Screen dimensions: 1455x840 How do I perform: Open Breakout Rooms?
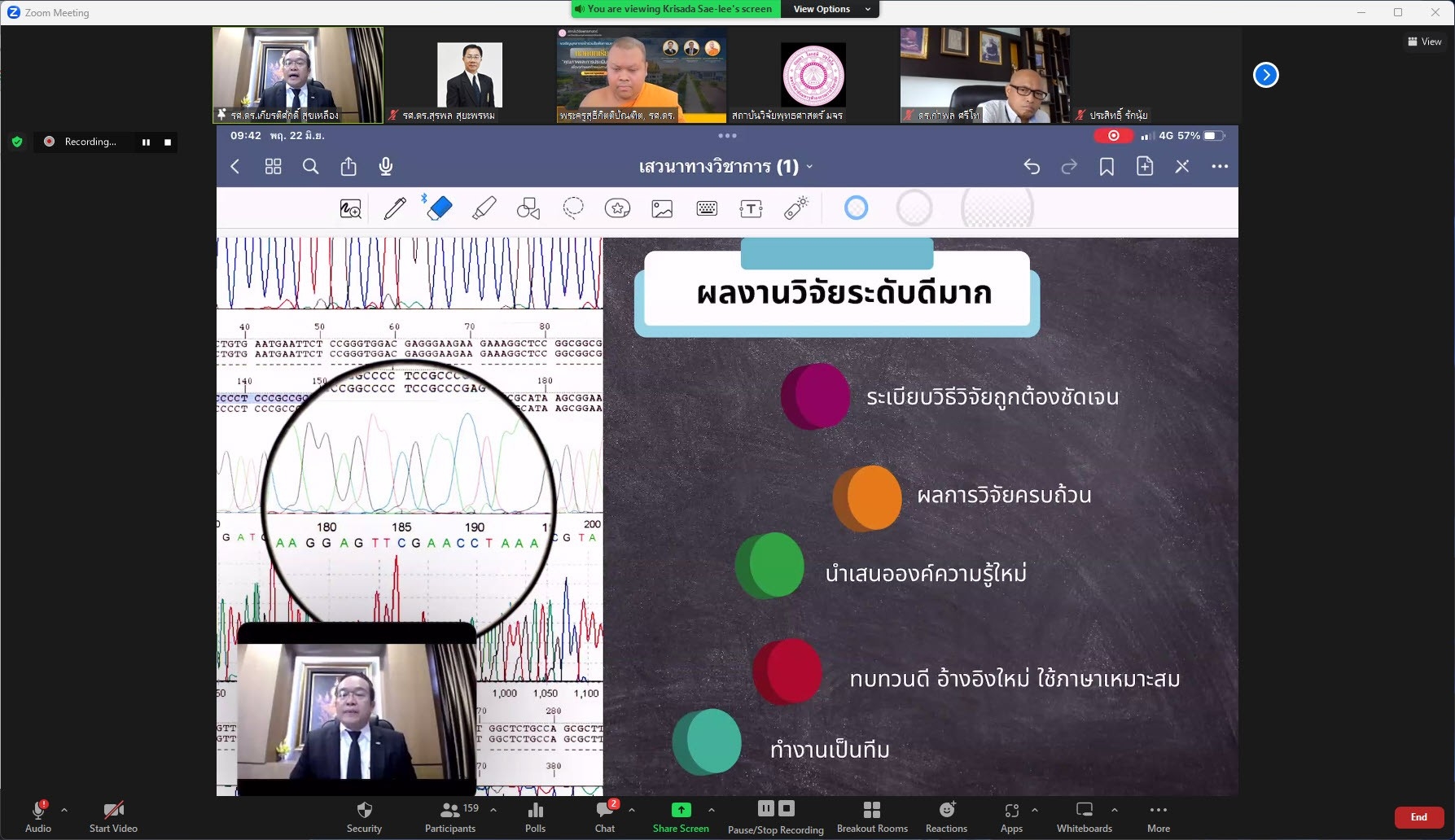(x=872, y=817)
